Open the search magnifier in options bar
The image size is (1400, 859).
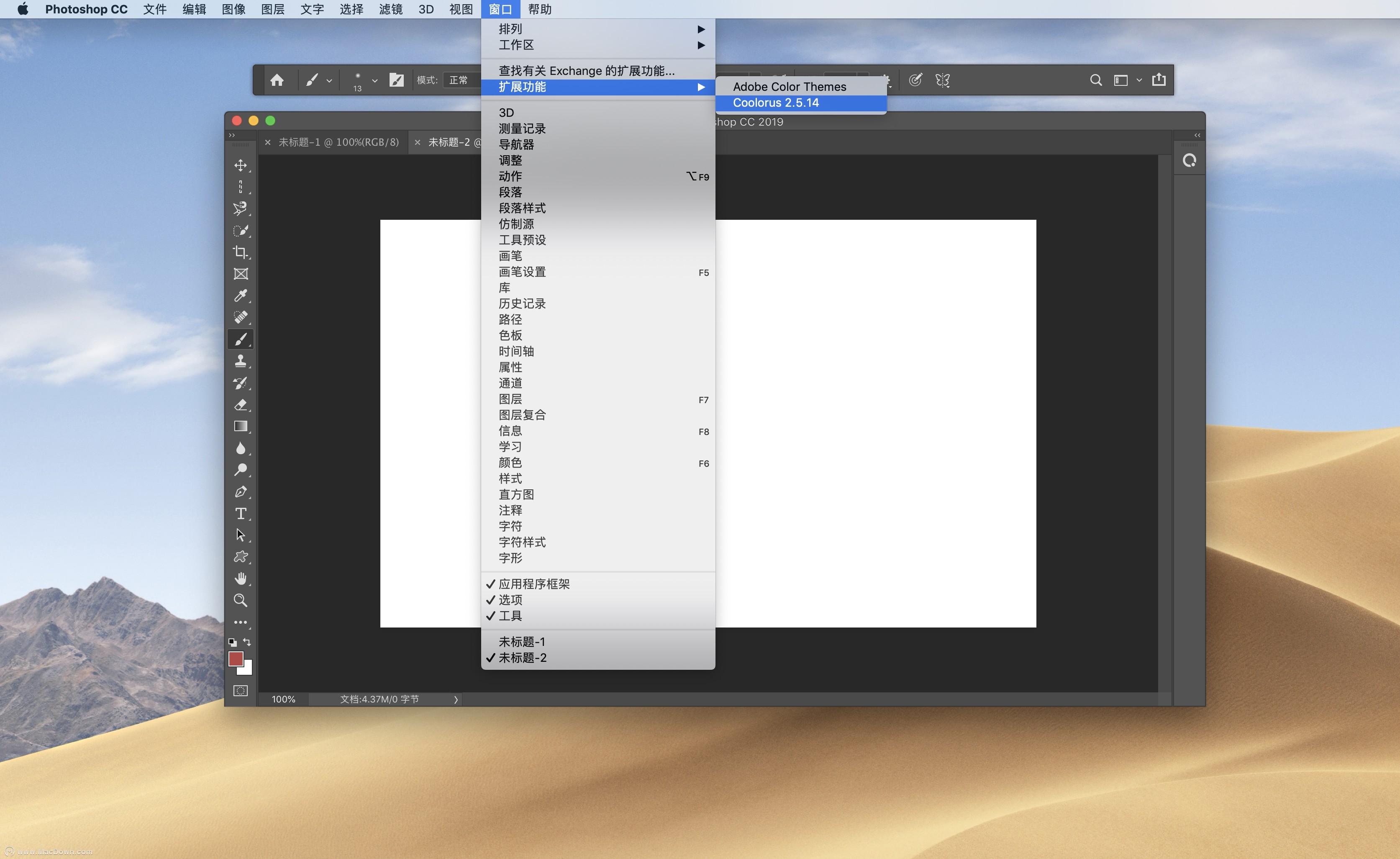click(x=1095, y=80)
